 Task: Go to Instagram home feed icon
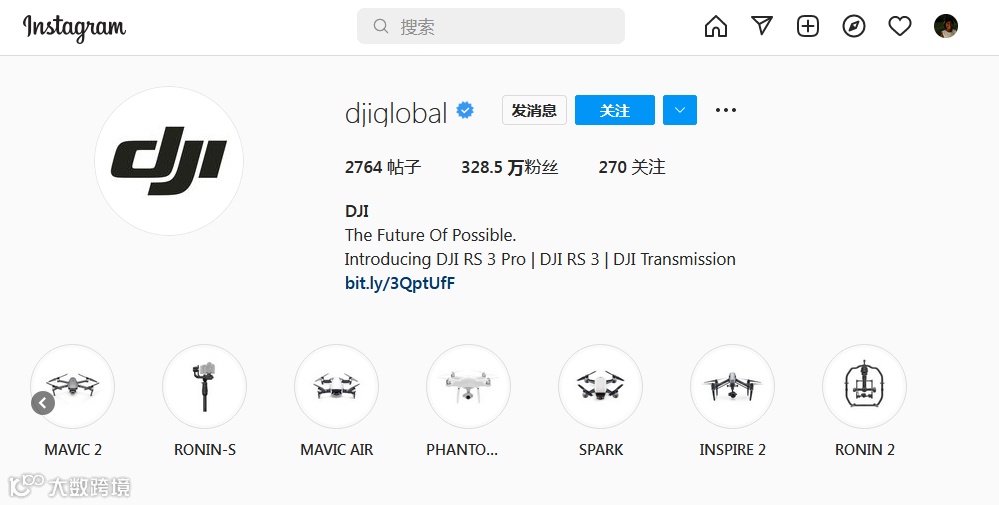pos(715,26)
